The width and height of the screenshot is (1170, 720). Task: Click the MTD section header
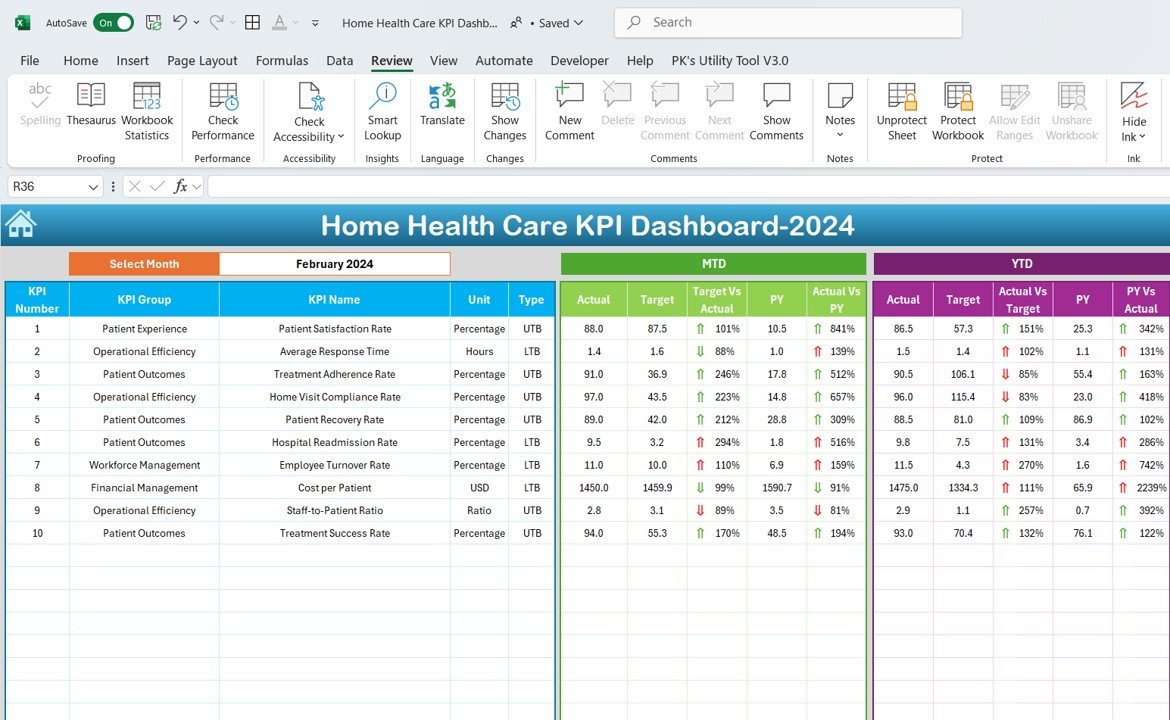pyautogui.click(x=713, y=264)
